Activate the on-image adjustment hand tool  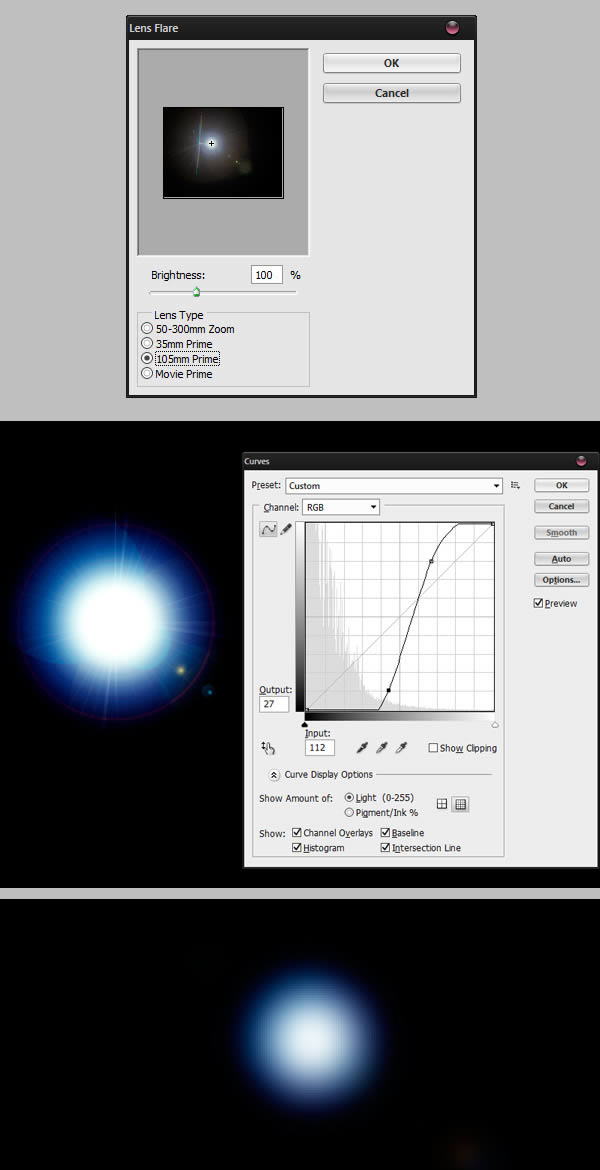[x=269, y=748]
